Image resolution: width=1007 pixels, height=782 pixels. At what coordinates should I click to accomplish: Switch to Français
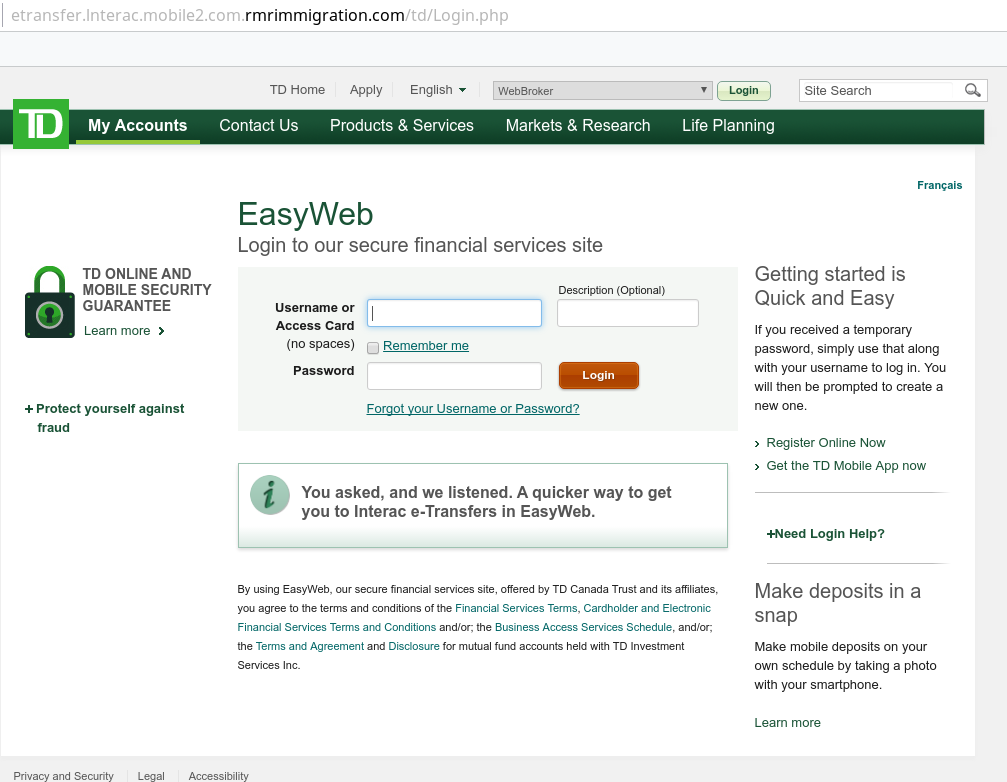click(940, 186)
